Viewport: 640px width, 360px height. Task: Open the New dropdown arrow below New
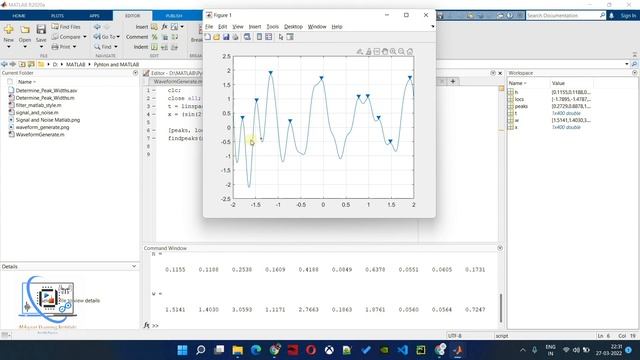tap(9, 47)
